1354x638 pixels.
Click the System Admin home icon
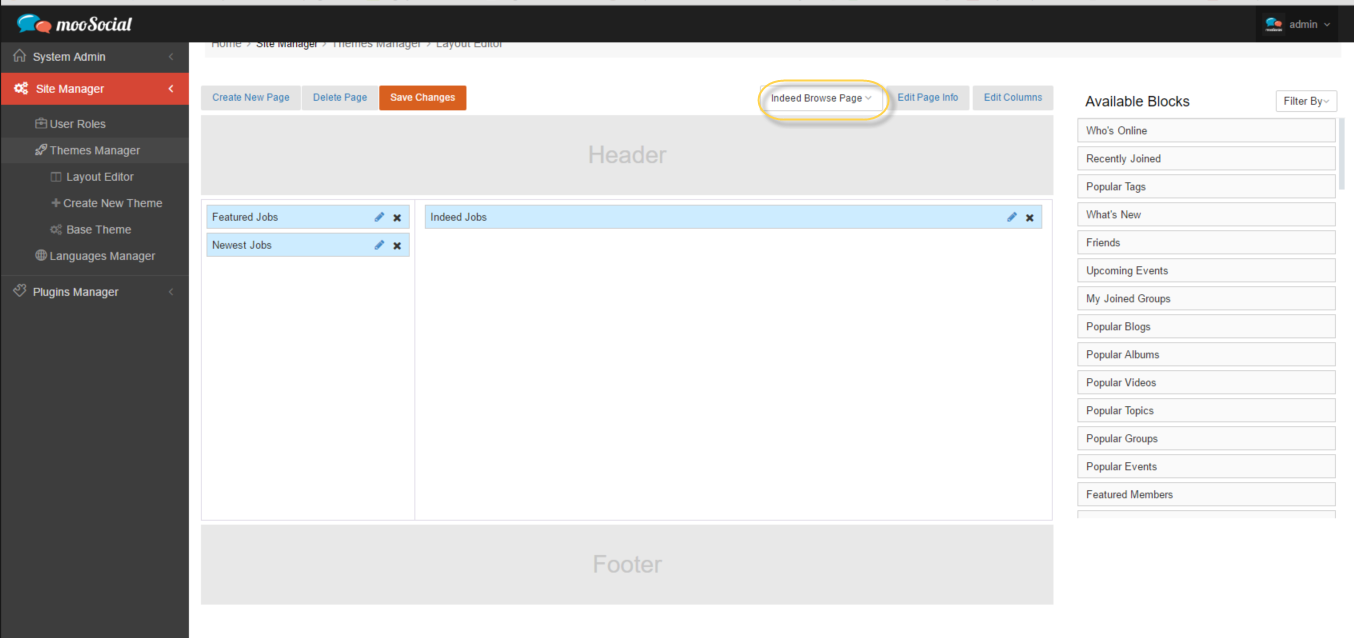click(20, 57)
